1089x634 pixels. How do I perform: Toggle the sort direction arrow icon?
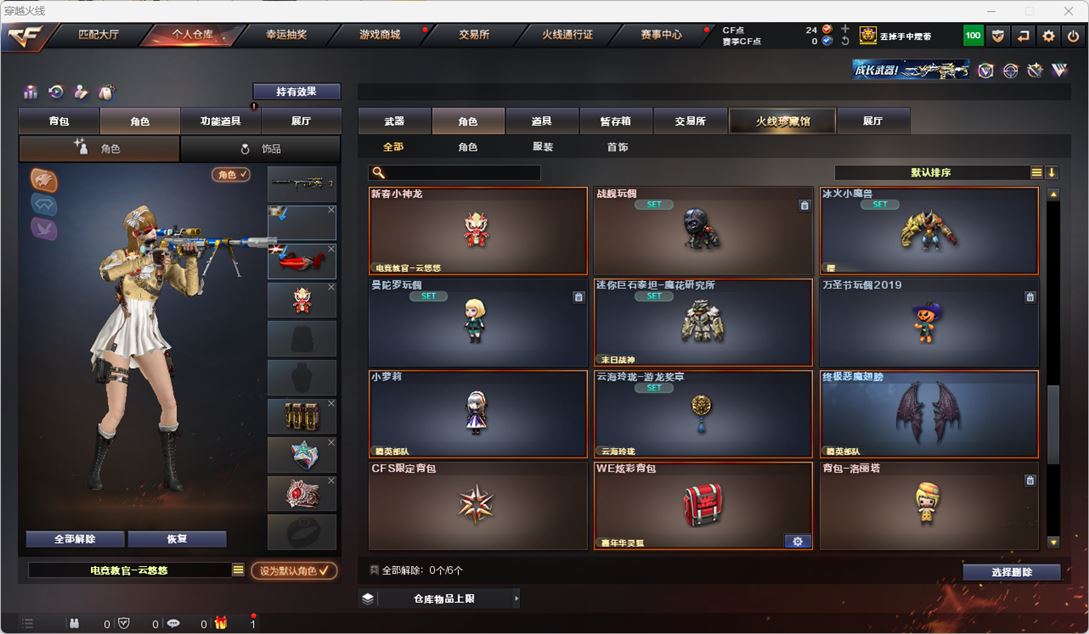1051,172
